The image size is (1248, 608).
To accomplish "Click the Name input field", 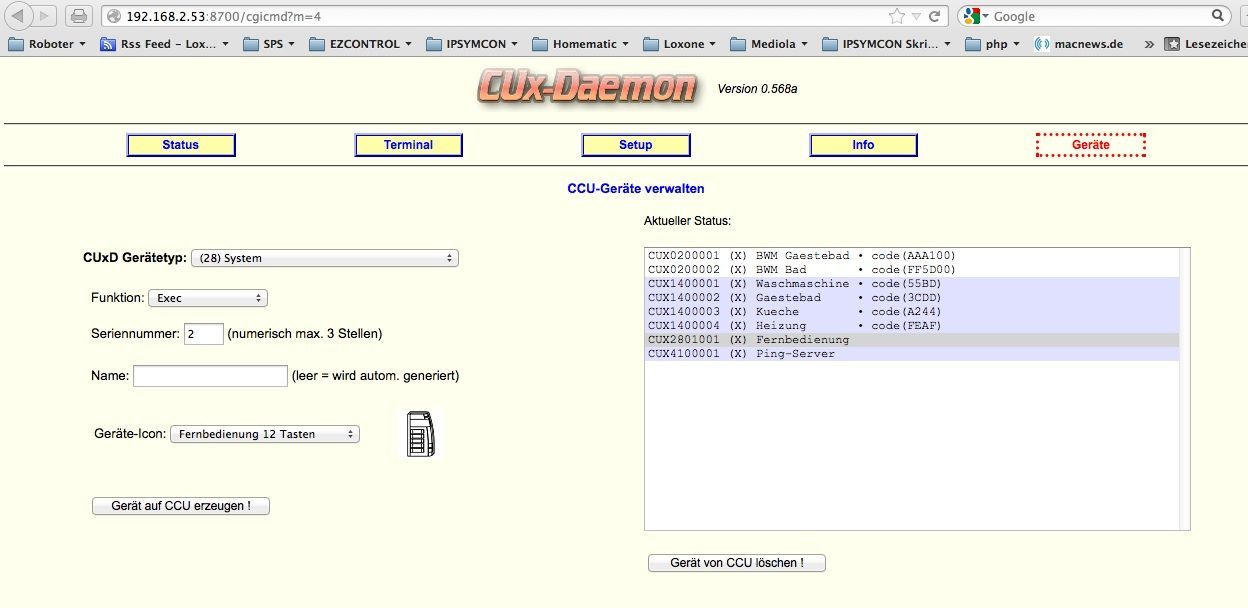I will pyautogui.click(x=210, y=376).
